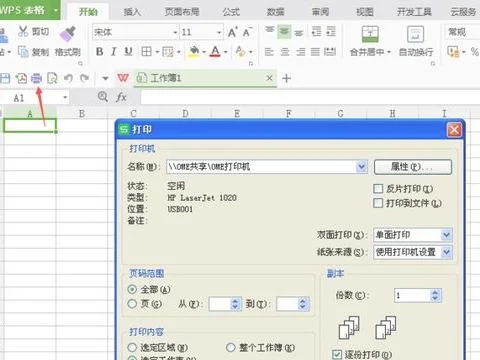The width and height of the screenshot is (480, 360).
Task: Click the Merge and Center icon
Action: [370, 34]
